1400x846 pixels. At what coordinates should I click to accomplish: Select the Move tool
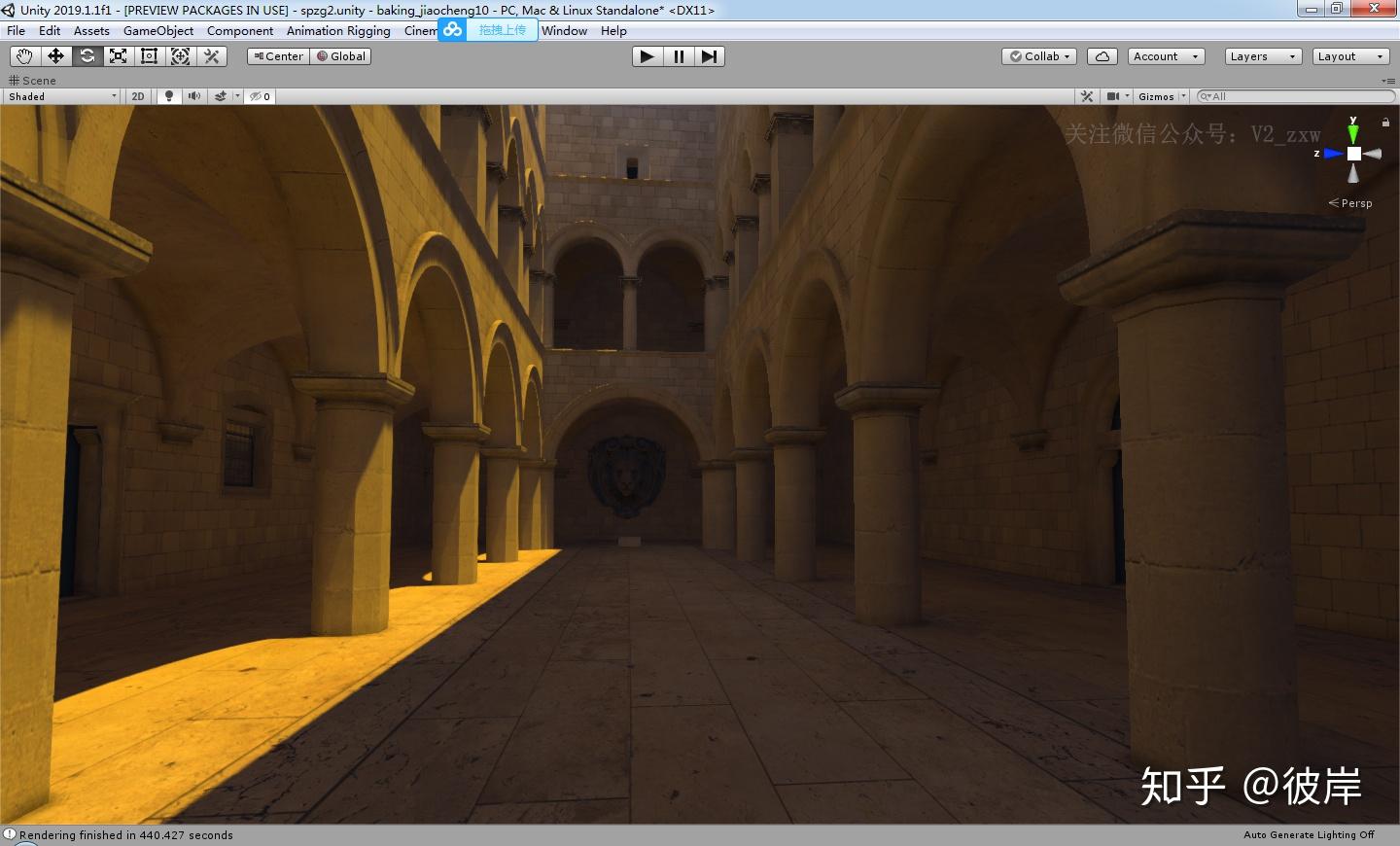(55, 56)
